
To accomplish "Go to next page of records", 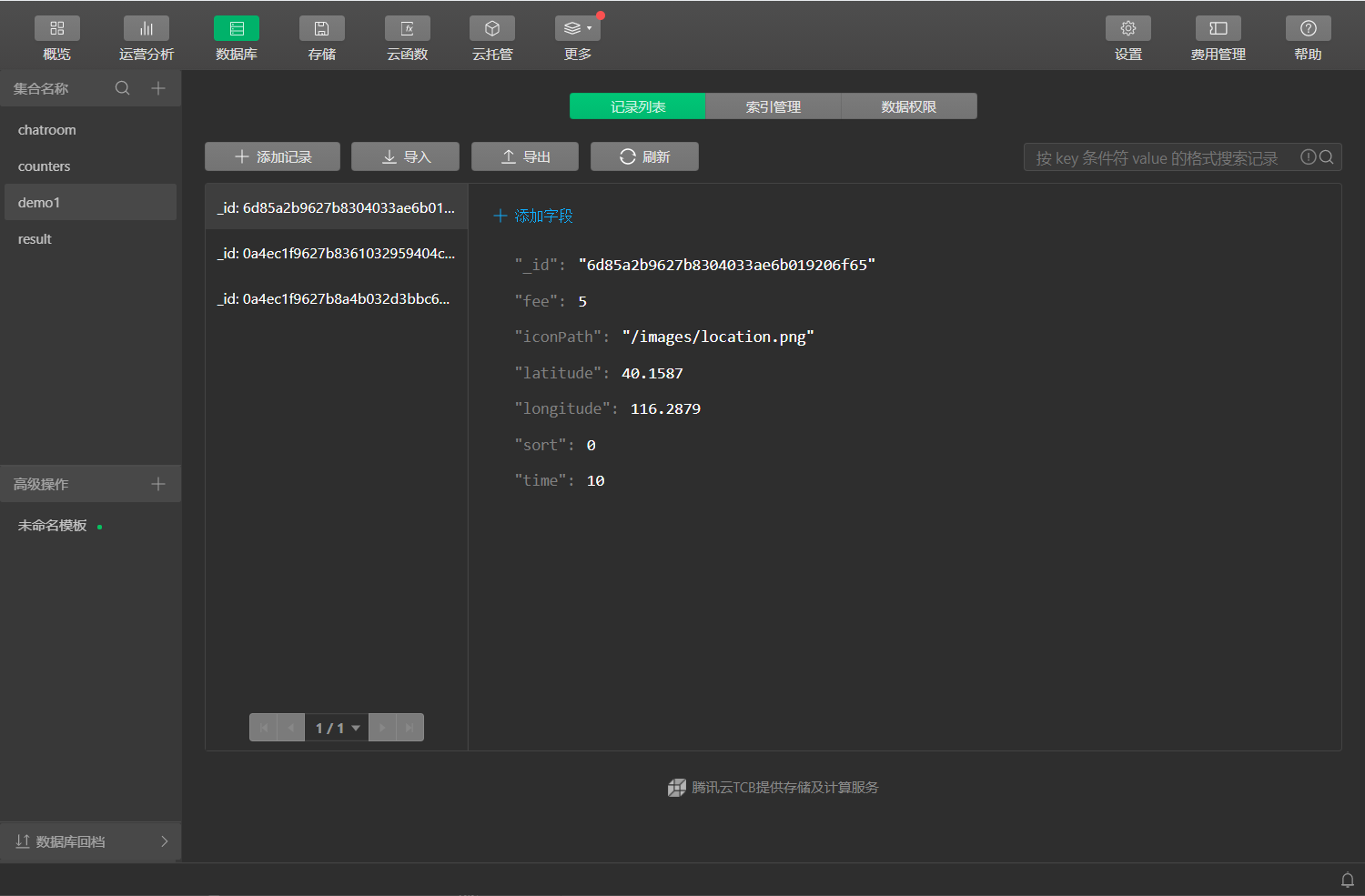I will pos(382,728).
